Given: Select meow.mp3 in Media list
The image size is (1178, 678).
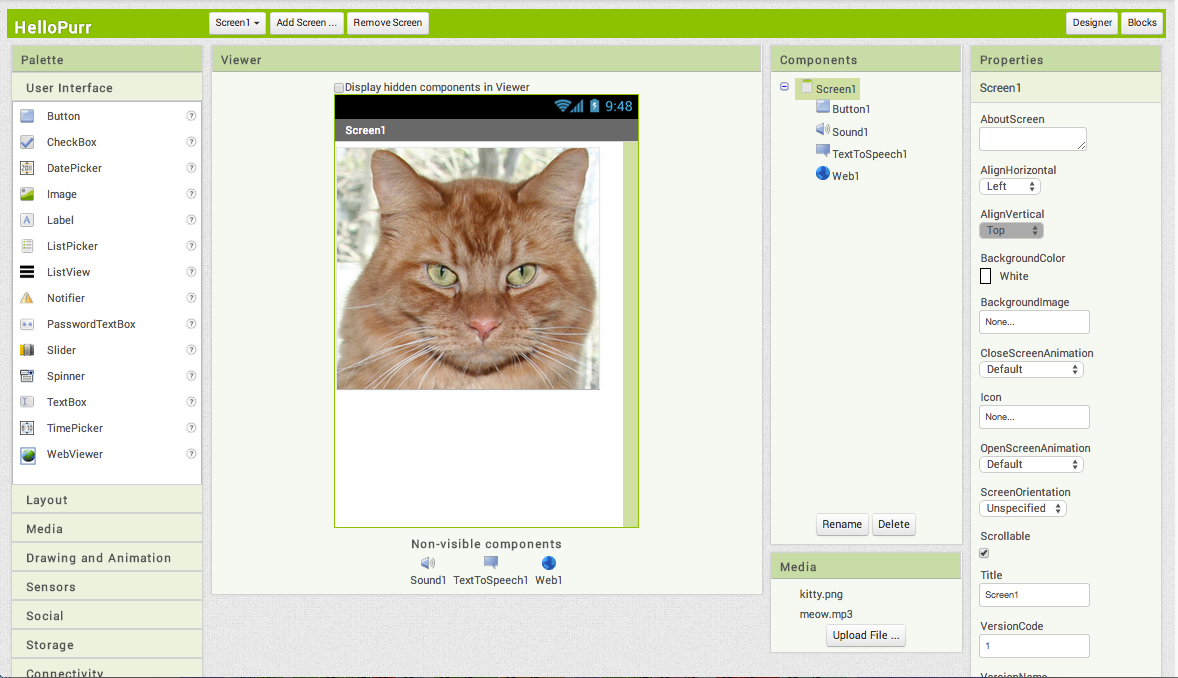Looking at the screenshot, I should coord(826,614).
